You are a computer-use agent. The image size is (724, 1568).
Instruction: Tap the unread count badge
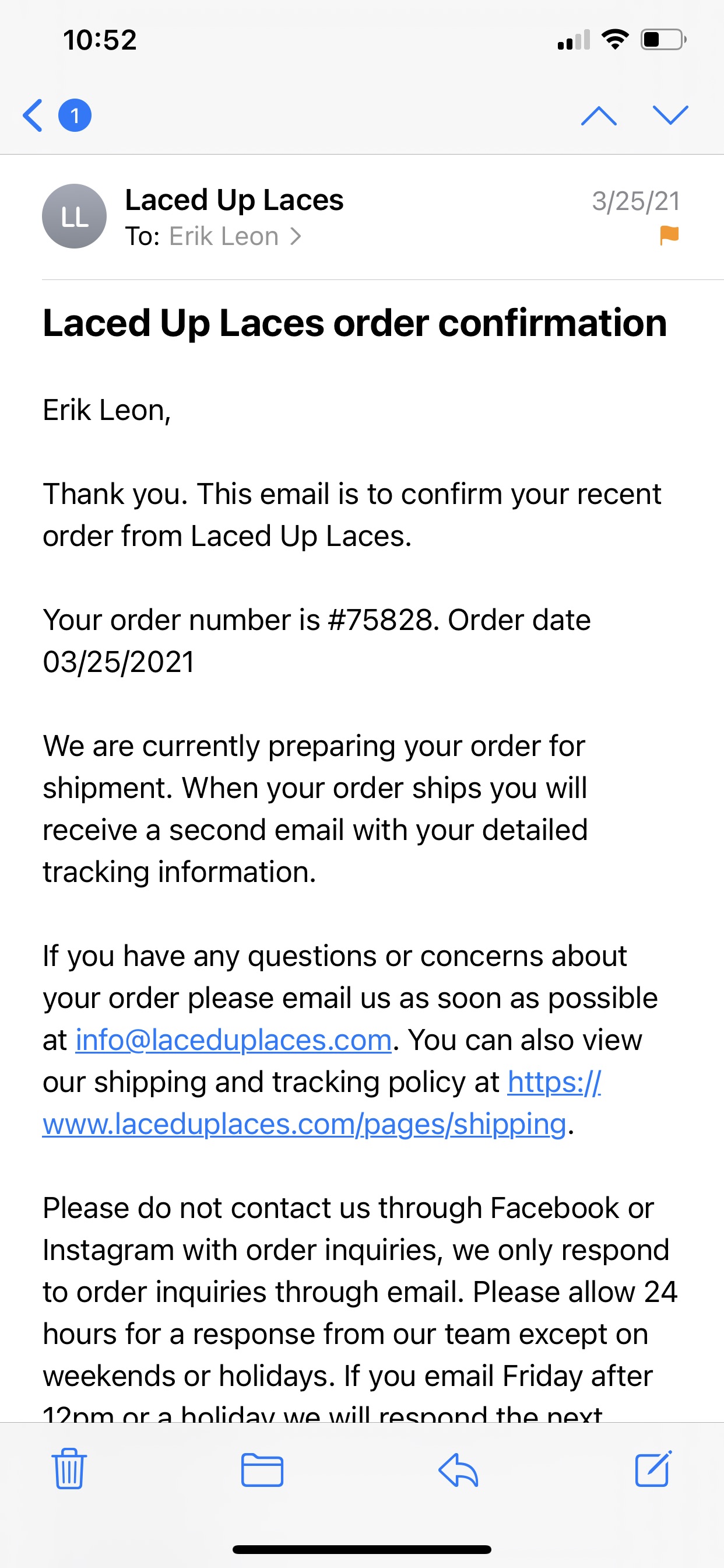(x=75, y=115)
